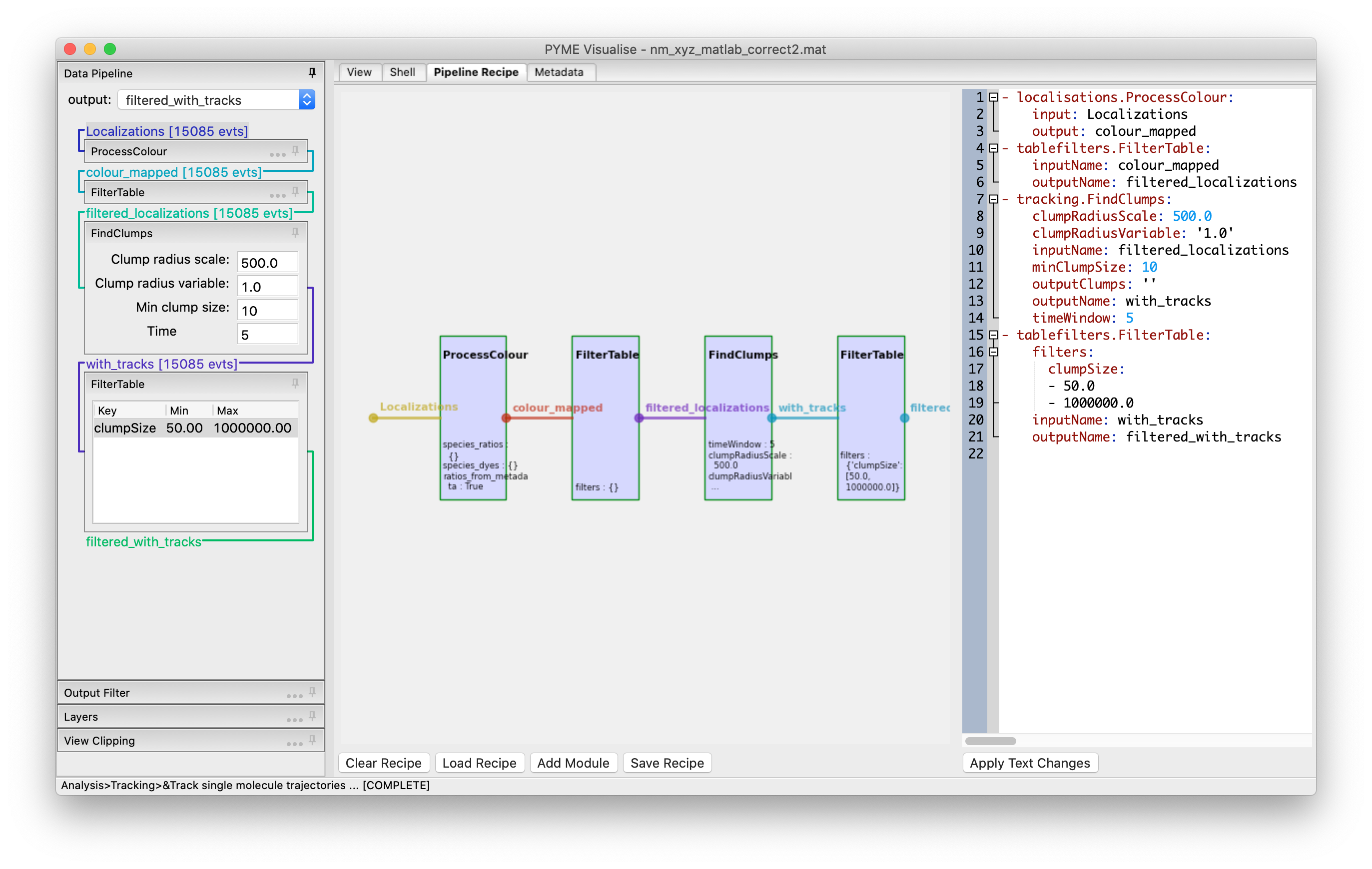This screenshot has width=1372, height=869.
Task: Toggle the first FilterTable module's pin
Action: 295,192
